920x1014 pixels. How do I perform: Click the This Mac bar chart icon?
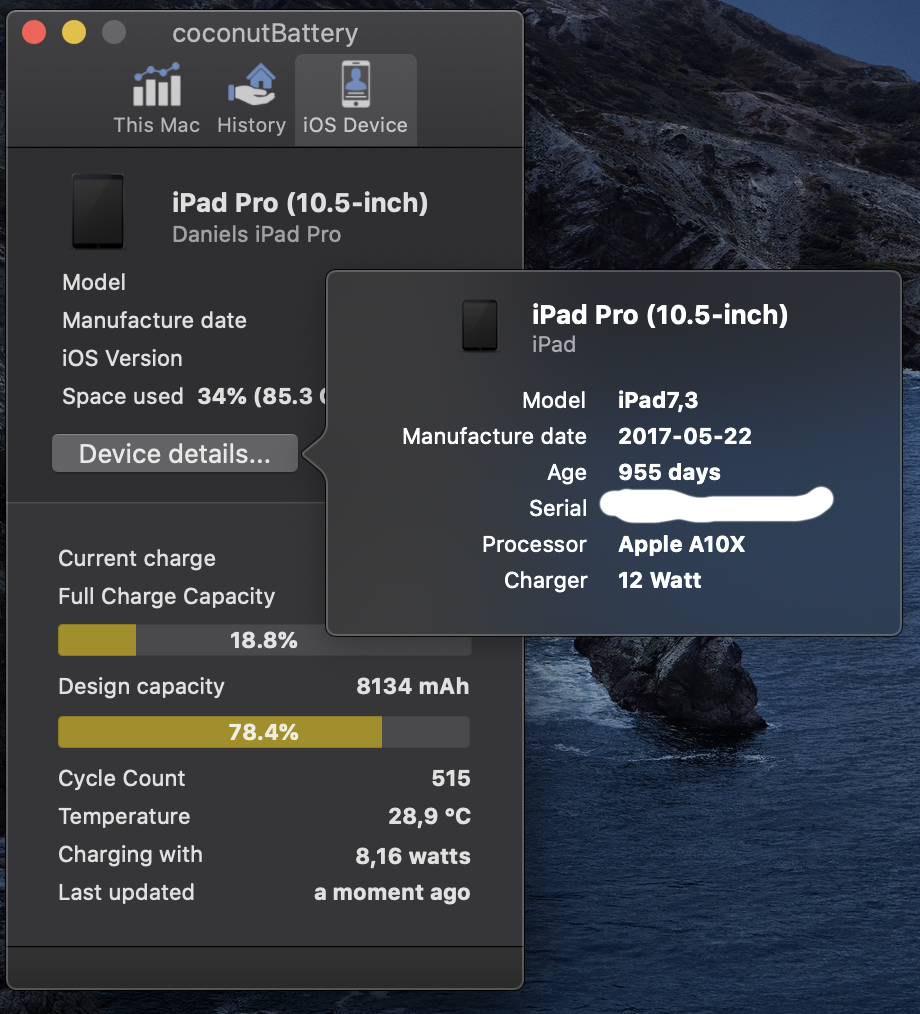click(x=156, y=85)
